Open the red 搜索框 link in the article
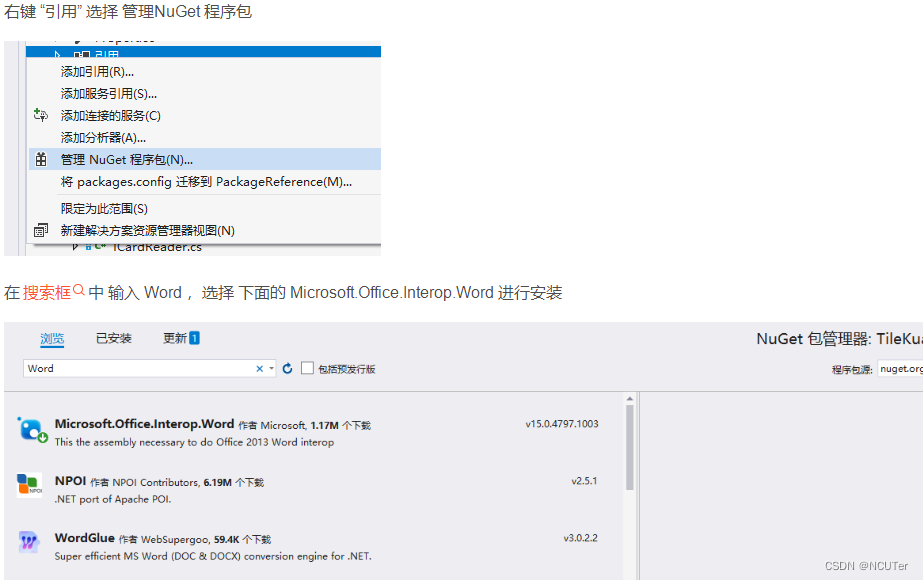923x580 pixels. pyautogui.click(x=47, y=293)
